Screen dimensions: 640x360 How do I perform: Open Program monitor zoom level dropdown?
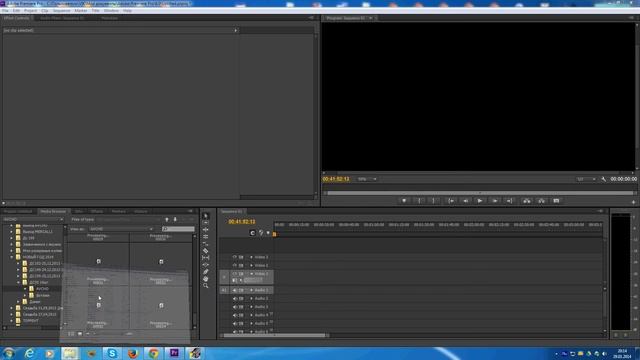(x=367, y=179)
